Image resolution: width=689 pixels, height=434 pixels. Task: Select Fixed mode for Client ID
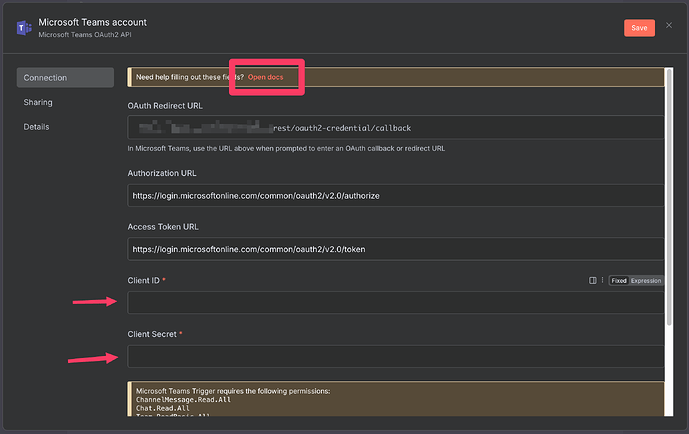pyautogui.click(x=619, y=281)
